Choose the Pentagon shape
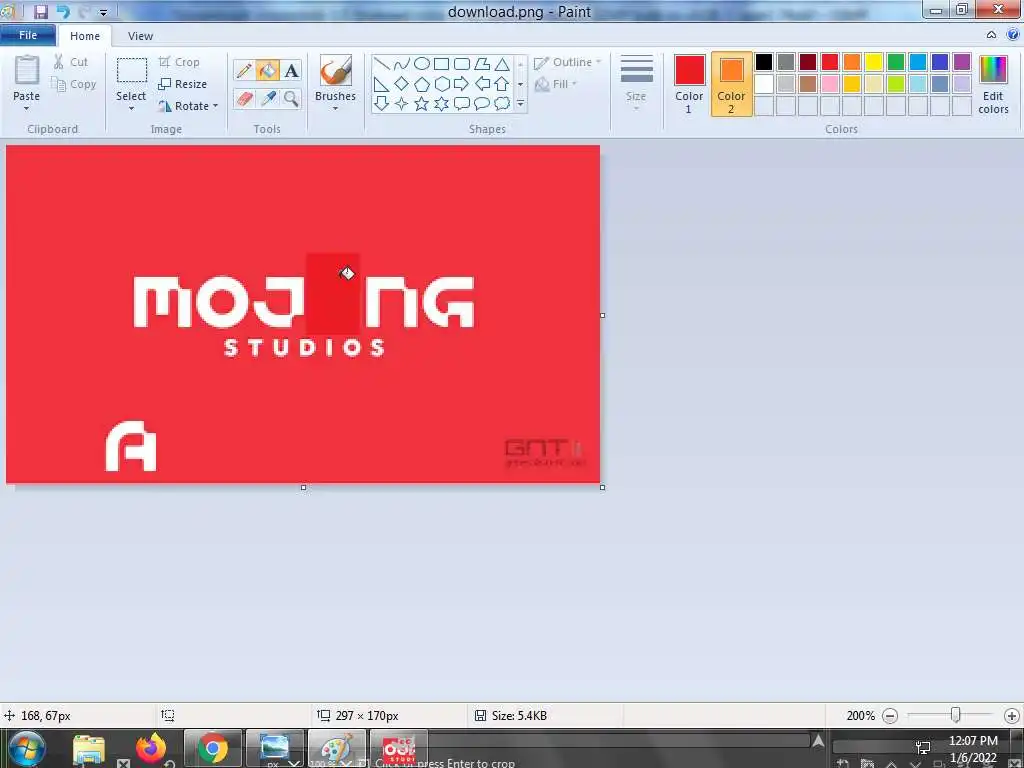Screen dimensions: 1024x768 (422, 84)
